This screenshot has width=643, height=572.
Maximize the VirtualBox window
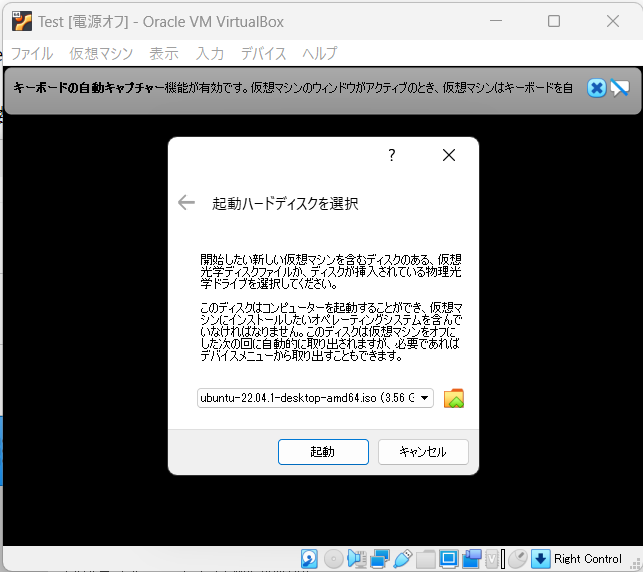click(x=554, y=21)
